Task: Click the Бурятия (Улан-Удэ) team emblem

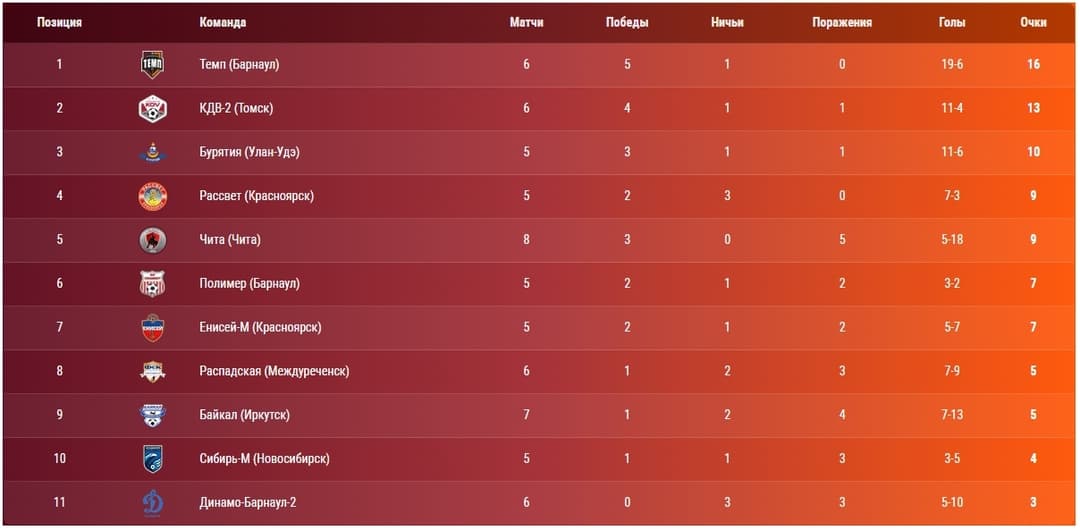Action: click(152, 152)
